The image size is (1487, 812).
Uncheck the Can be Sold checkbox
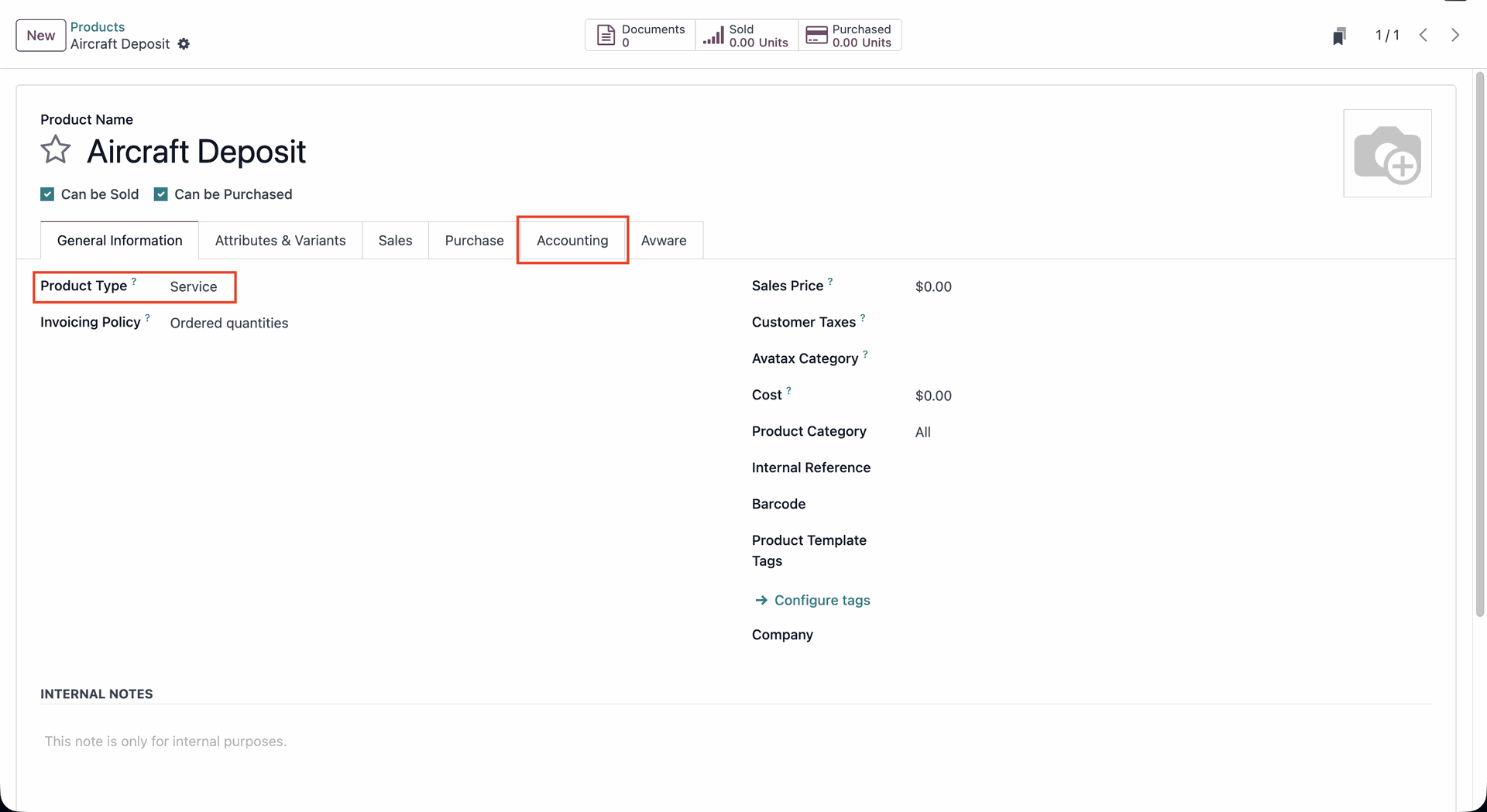point(48,194)
